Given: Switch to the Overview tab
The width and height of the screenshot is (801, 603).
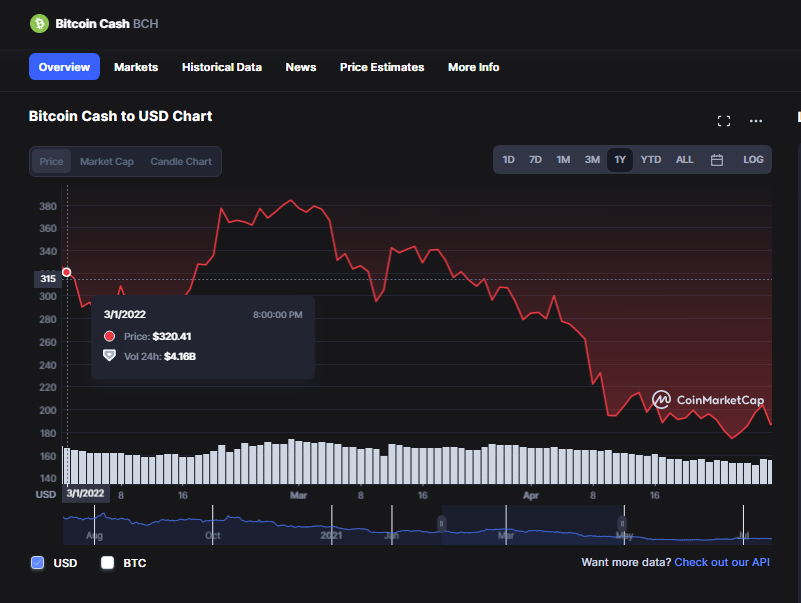Looking at the screenshot, I should (64, 67).
